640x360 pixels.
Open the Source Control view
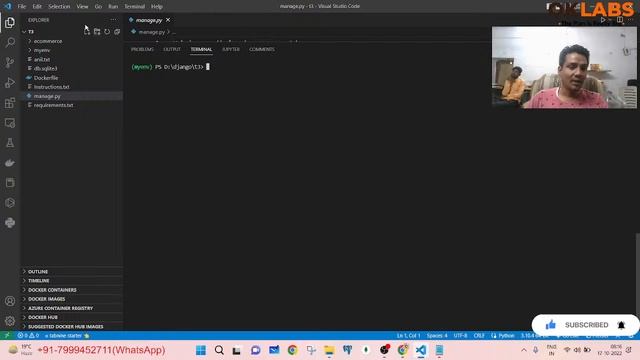(x=10, y=62)
